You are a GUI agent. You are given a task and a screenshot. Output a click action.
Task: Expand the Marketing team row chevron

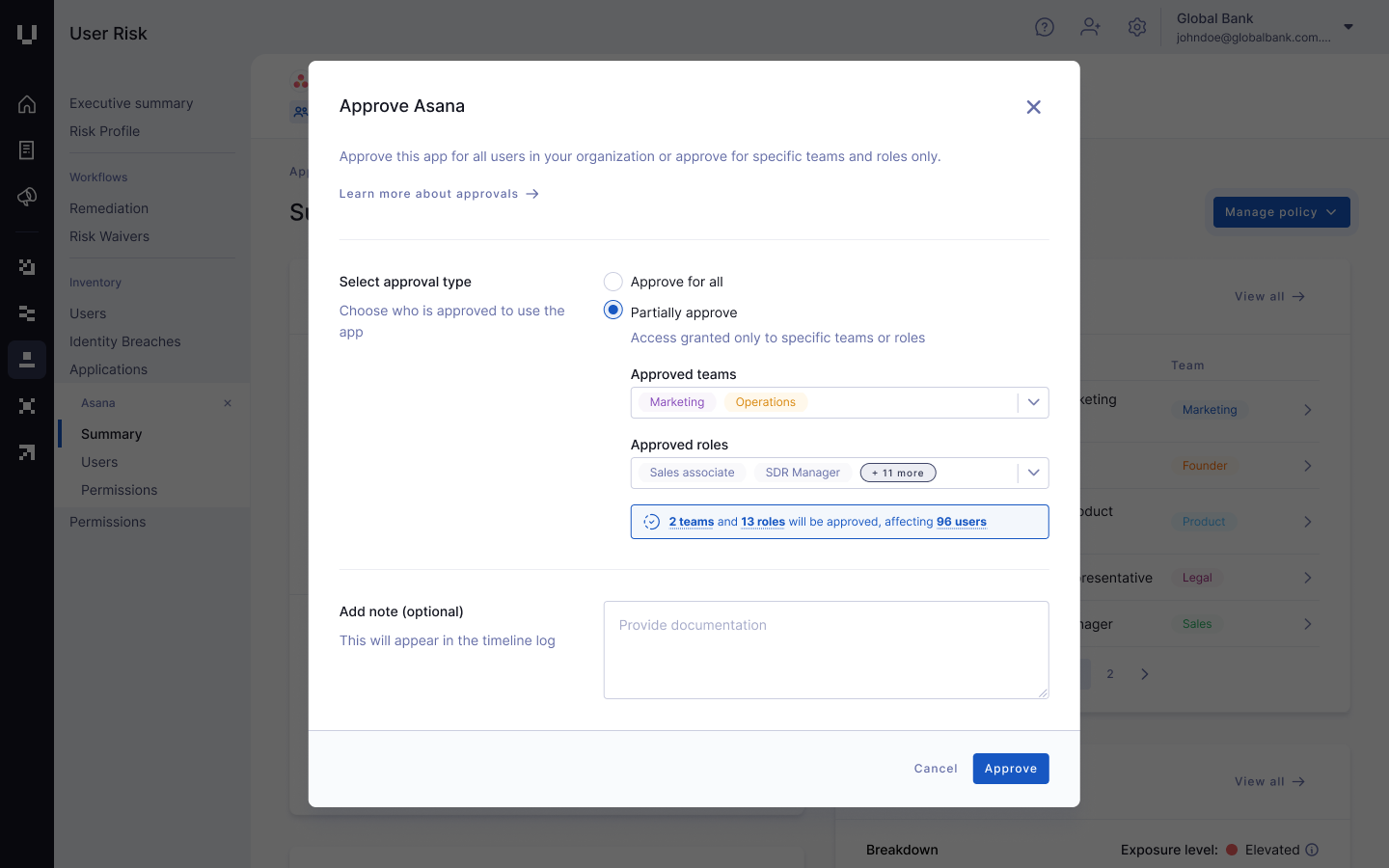point(1308,410)
